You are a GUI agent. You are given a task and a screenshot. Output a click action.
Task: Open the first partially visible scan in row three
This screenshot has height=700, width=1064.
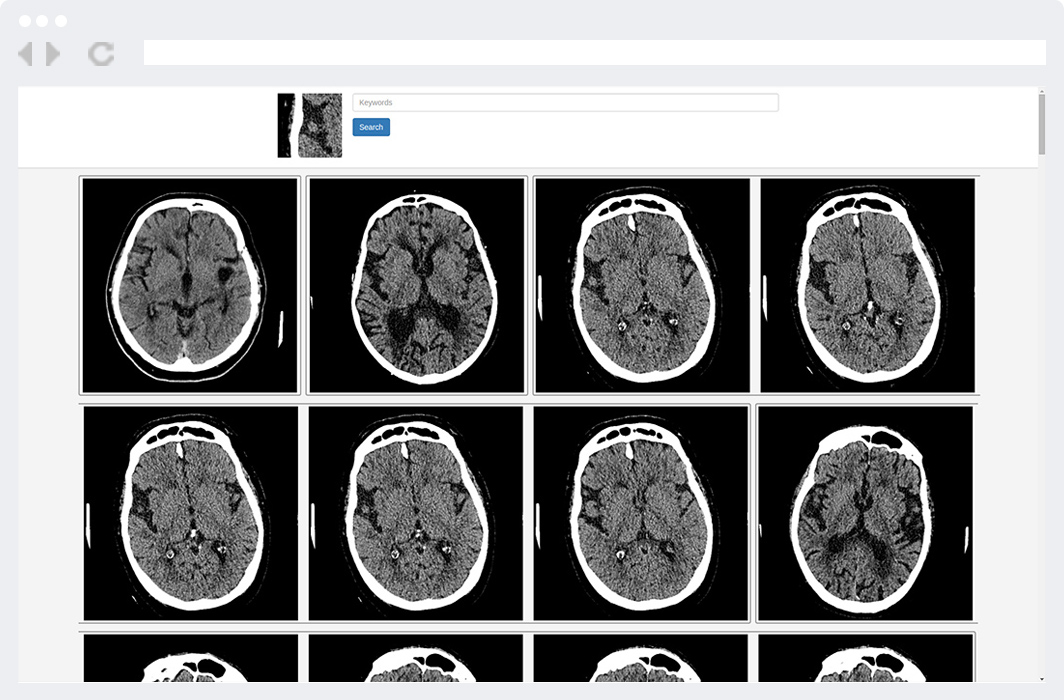click(x=190, y=658)
